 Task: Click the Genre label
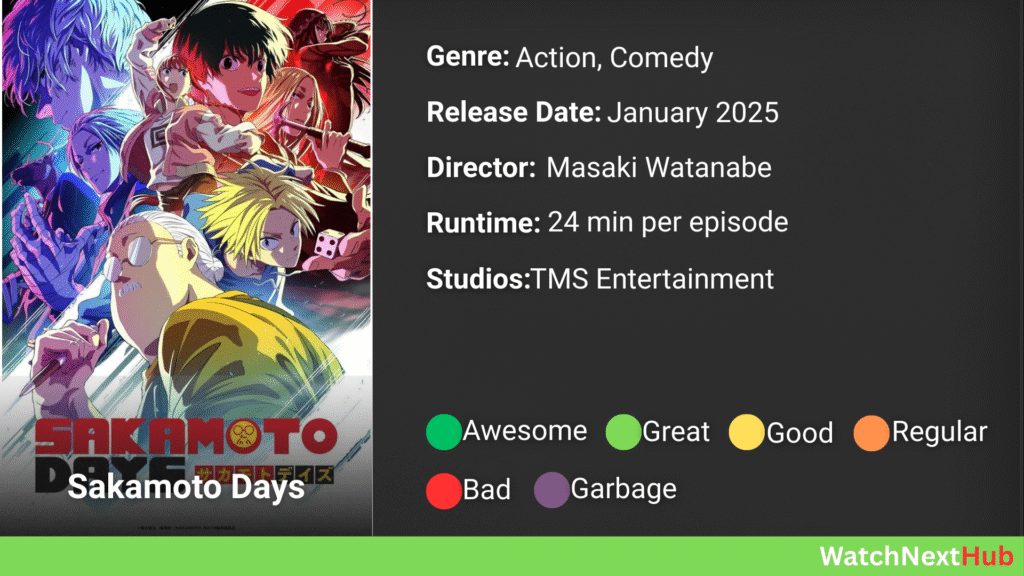coord(468,57)
